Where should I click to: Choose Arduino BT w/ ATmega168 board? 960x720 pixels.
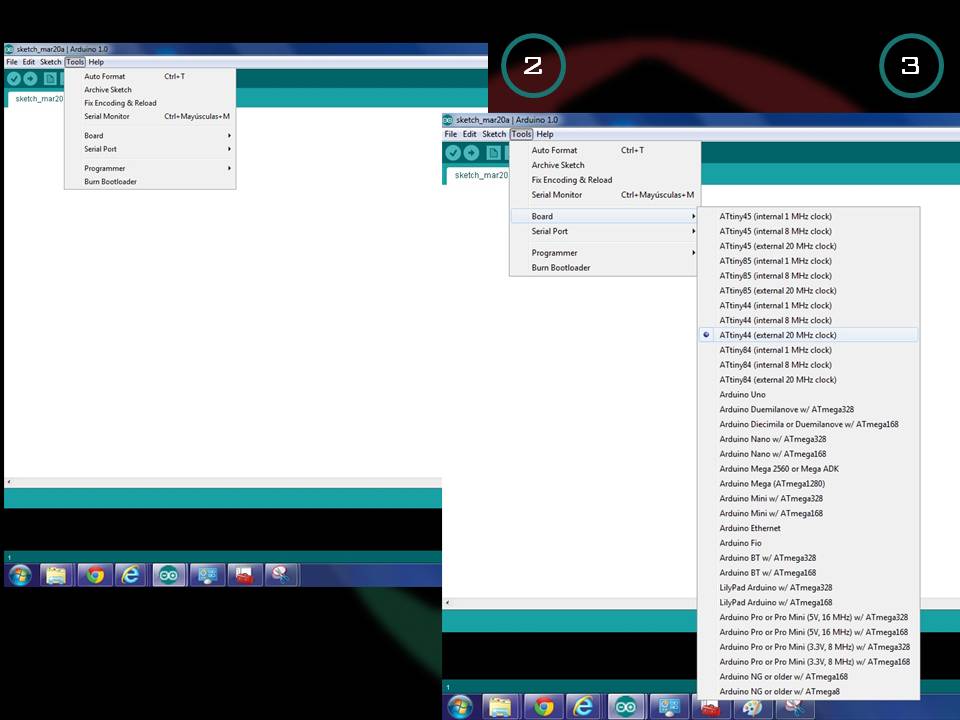[808, 572]
